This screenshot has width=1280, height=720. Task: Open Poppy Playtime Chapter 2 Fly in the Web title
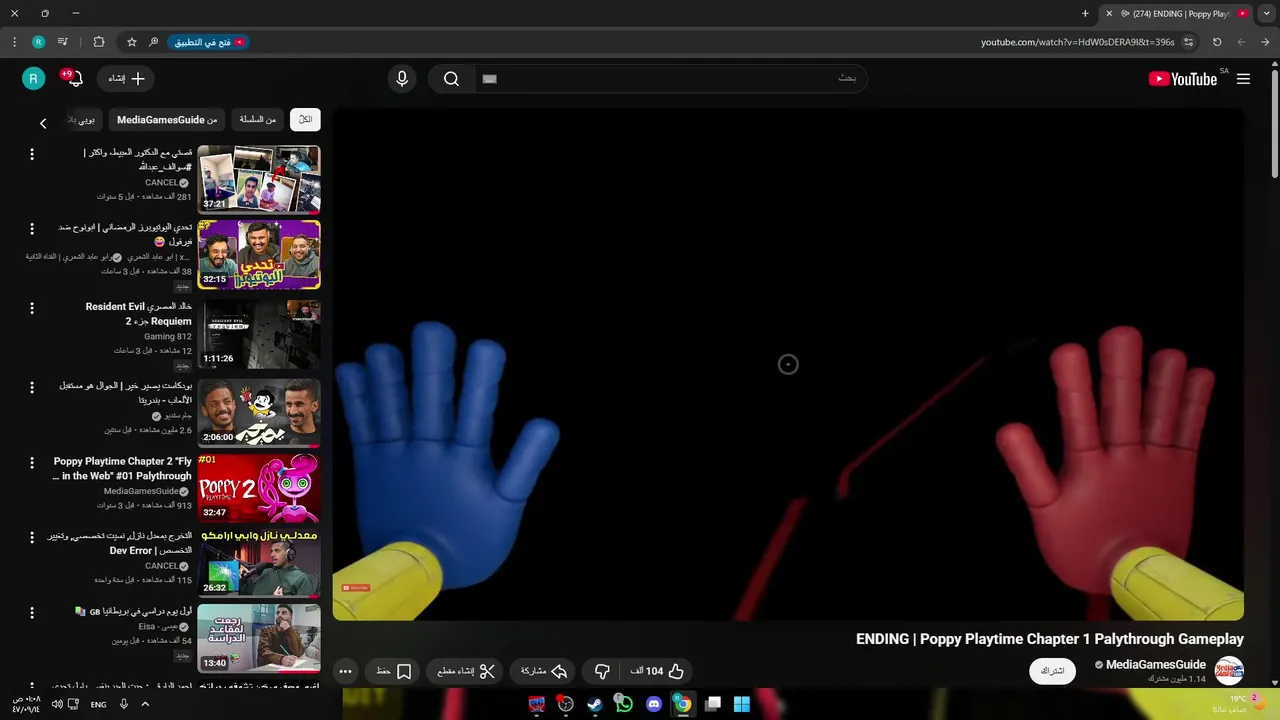coord(122,469)
